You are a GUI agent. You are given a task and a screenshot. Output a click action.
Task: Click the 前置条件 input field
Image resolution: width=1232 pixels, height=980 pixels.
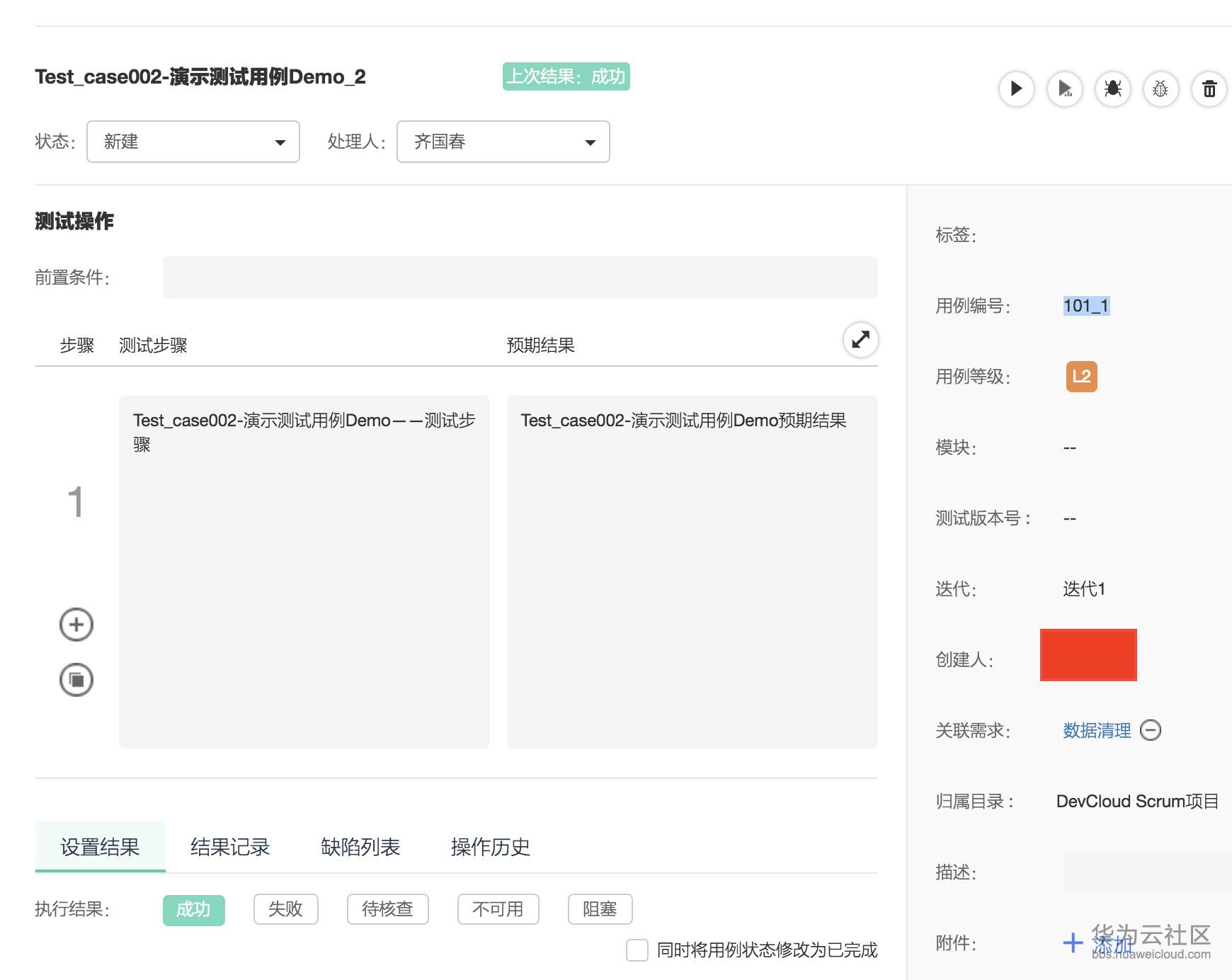pos(520,278)
